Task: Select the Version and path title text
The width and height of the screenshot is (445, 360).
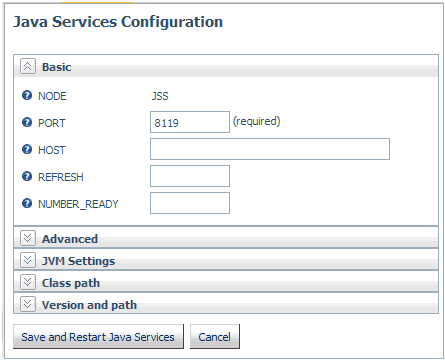Action: [89, 305]
